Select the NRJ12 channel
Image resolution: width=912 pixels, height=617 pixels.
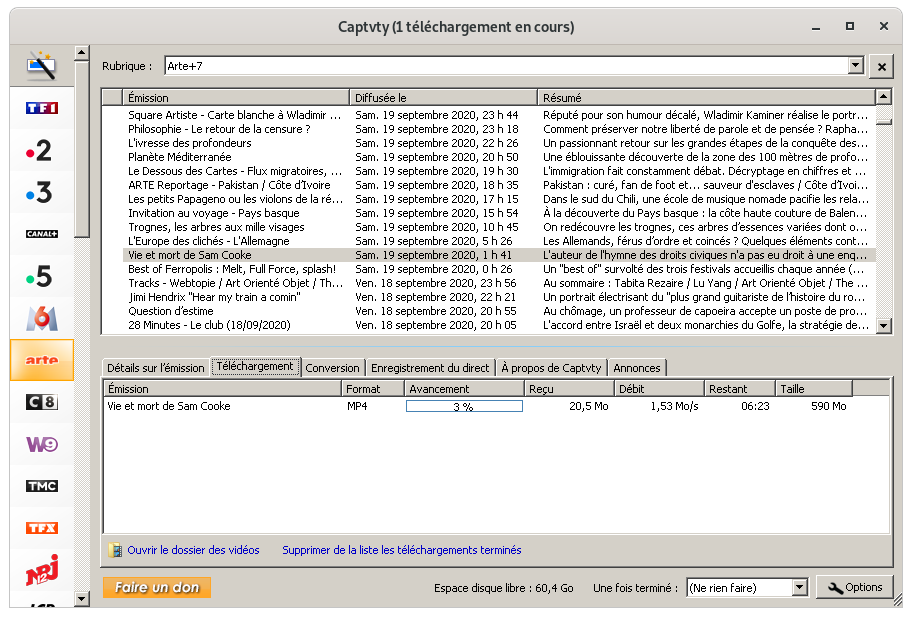coord(41,570)
